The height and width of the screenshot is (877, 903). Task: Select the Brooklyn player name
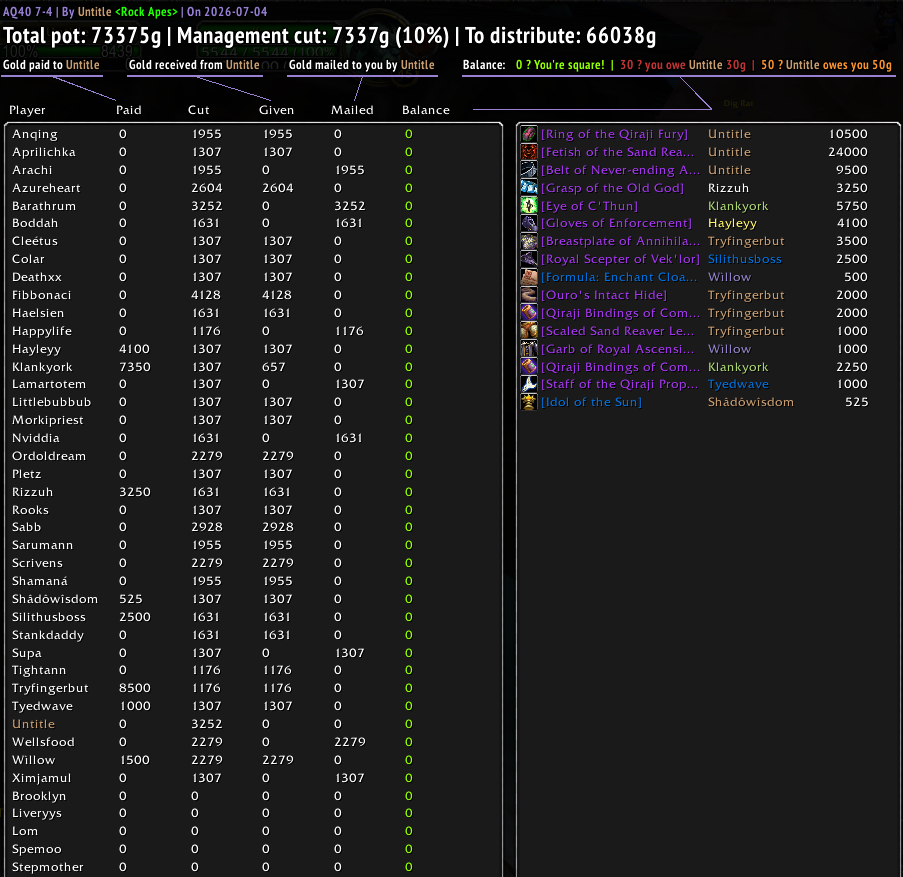point(39,796)
